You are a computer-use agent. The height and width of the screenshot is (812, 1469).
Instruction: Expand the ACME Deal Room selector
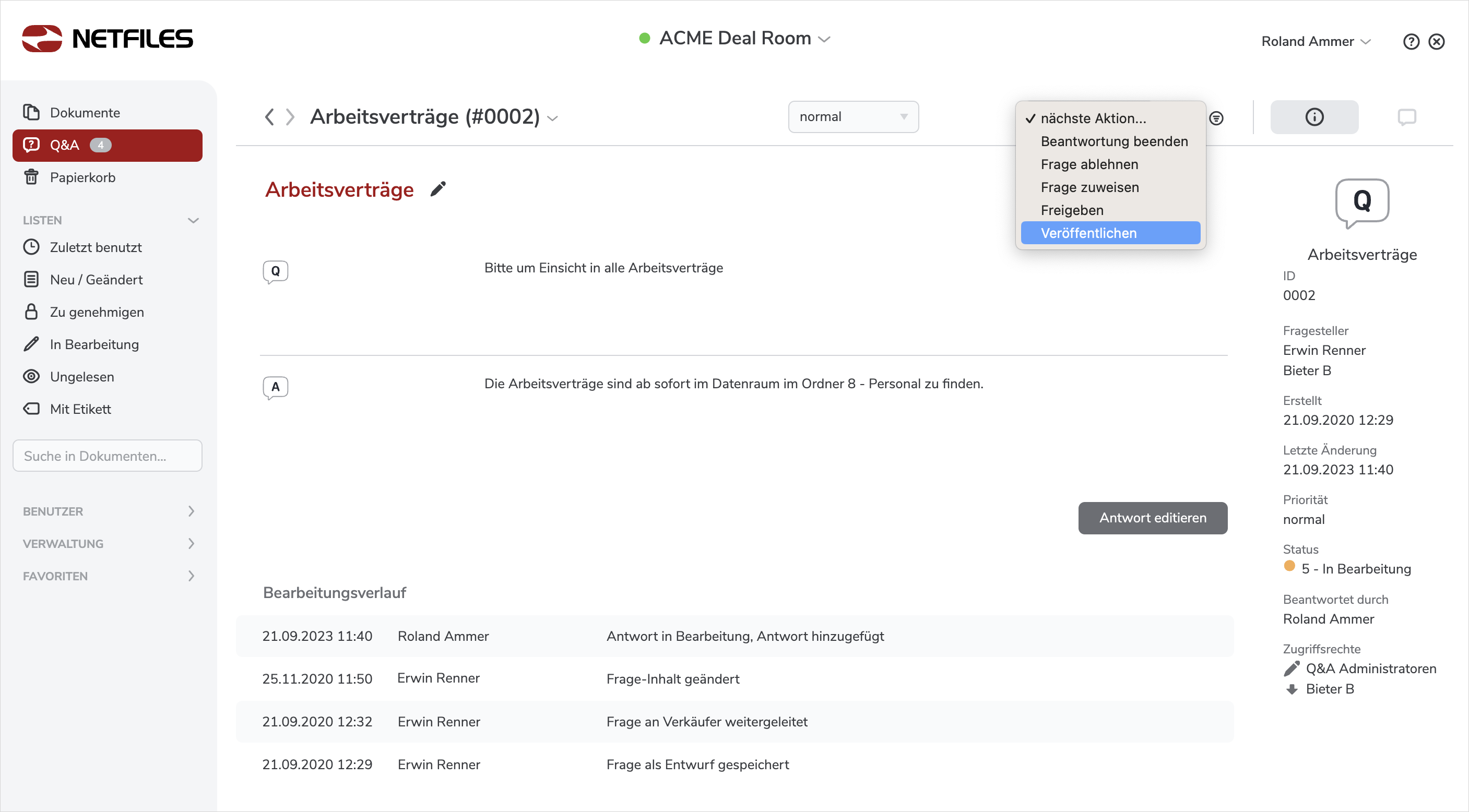coord(735,38)
